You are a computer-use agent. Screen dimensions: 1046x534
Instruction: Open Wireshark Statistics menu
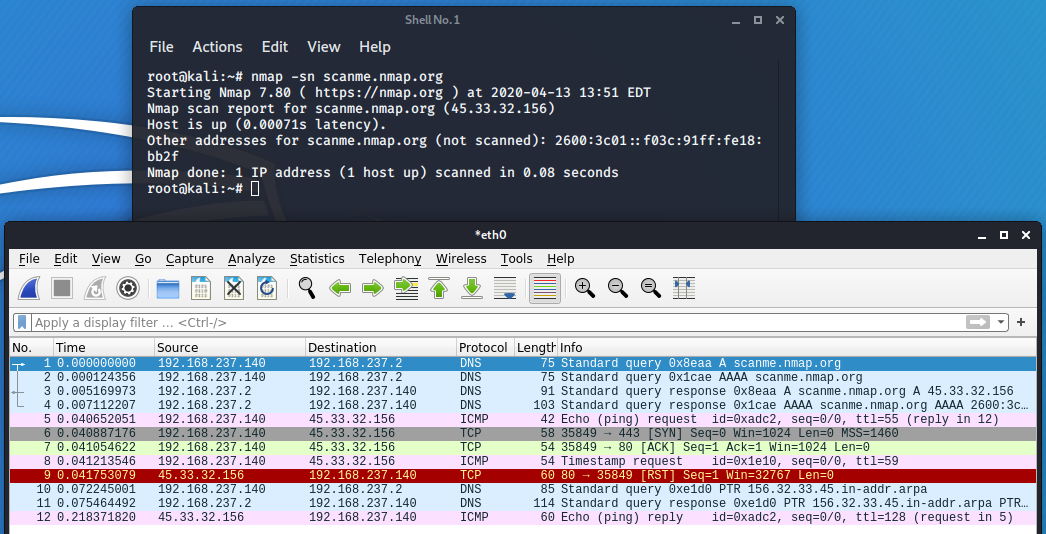pos(317,258)
